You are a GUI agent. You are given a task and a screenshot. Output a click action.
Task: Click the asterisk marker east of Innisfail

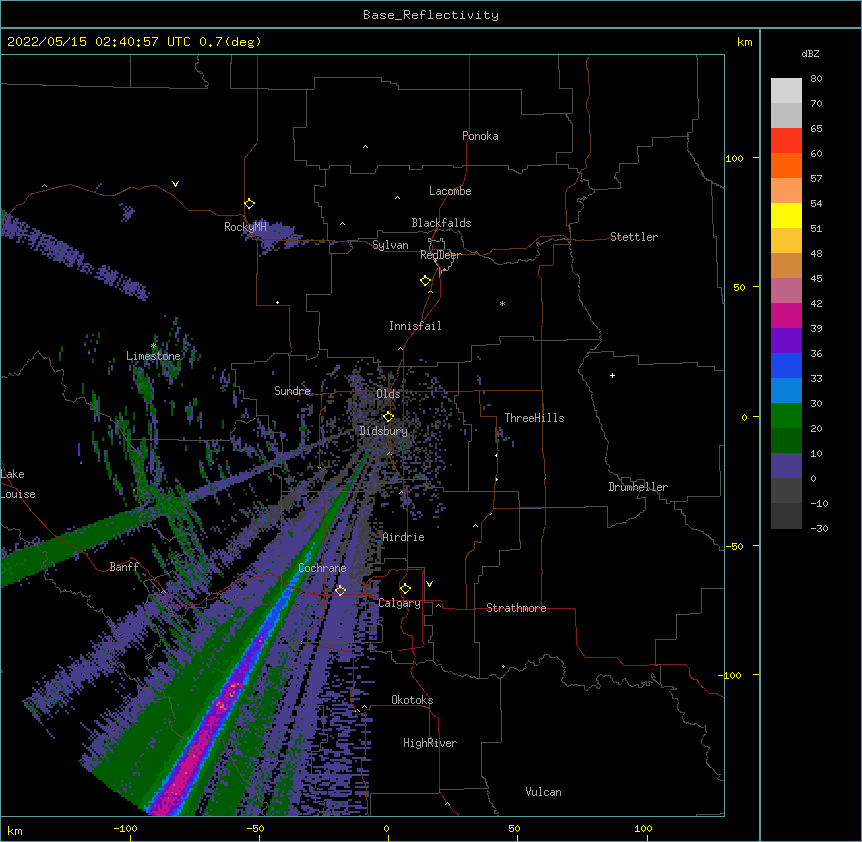click(x=502, y=303)
